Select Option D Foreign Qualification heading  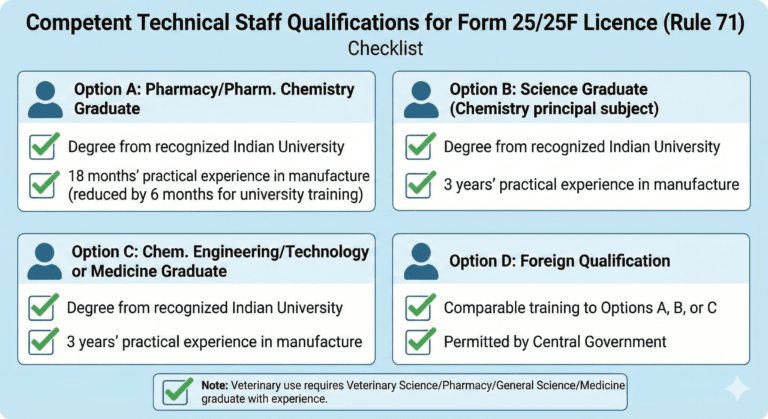pos(560,261)
